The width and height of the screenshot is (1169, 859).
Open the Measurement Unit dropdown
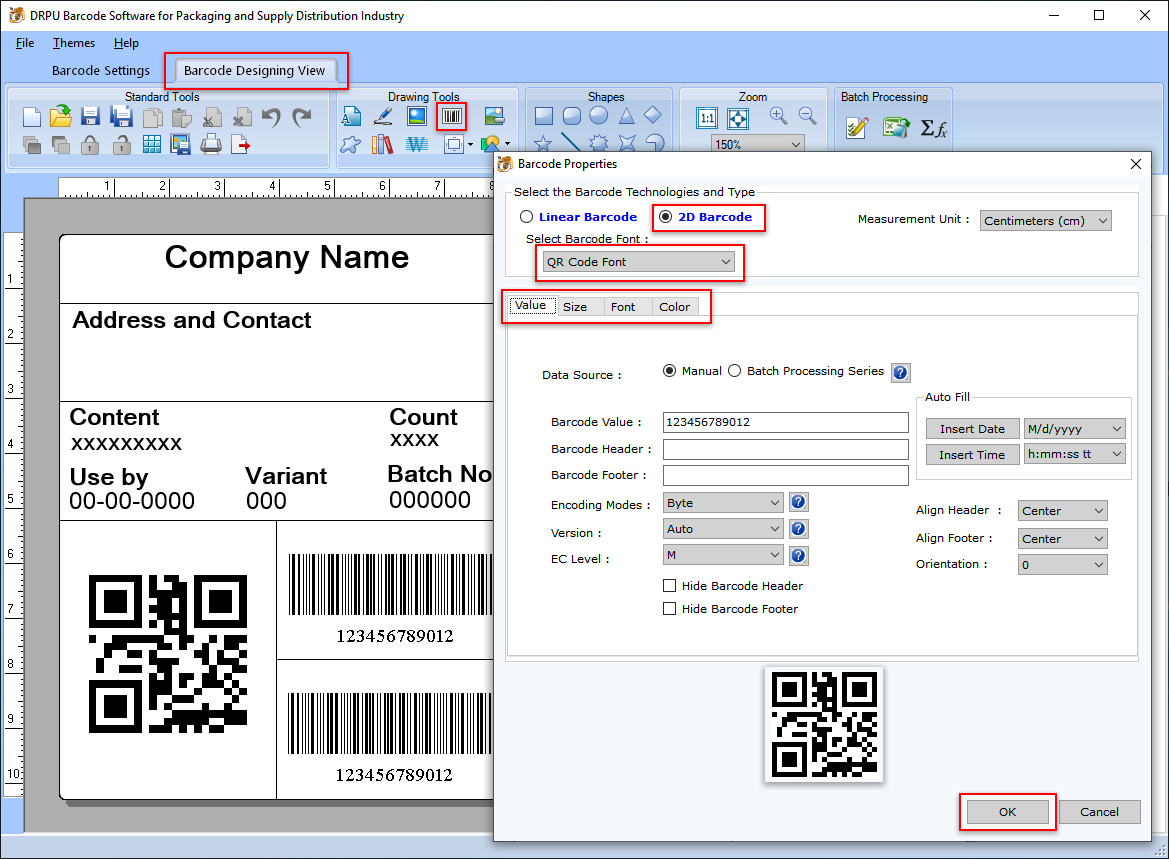click(x=1045, y=221)
